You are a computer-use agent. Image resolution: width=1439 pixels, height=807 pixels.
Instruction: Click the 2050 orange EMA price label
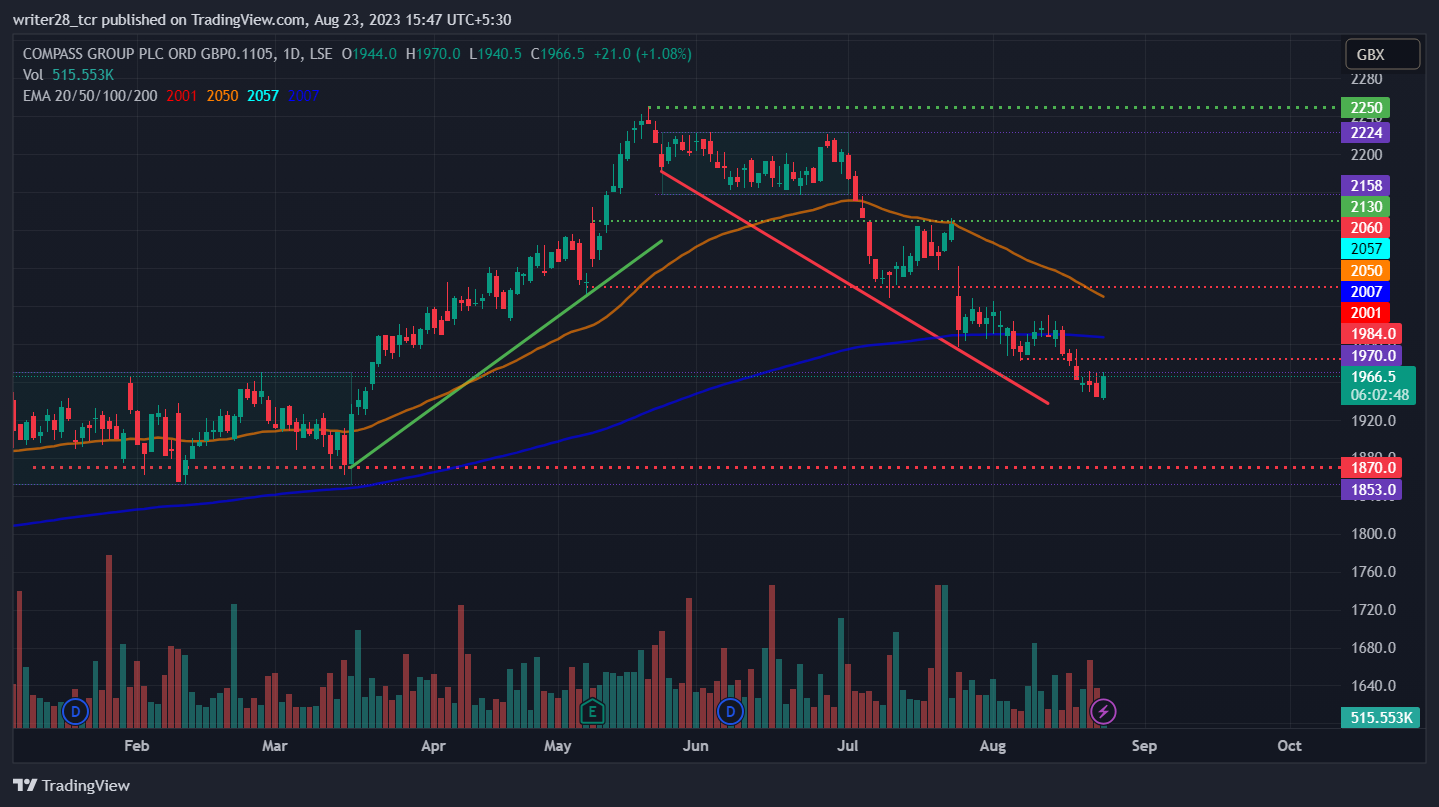[x=1365, y=271]
